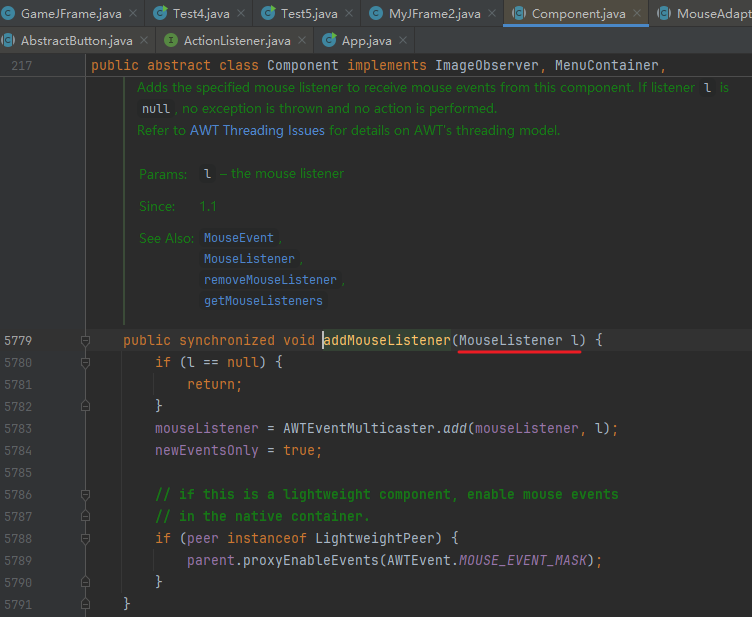Close the GameJFrame.java tab
The image size is (752, 617).
133,13
